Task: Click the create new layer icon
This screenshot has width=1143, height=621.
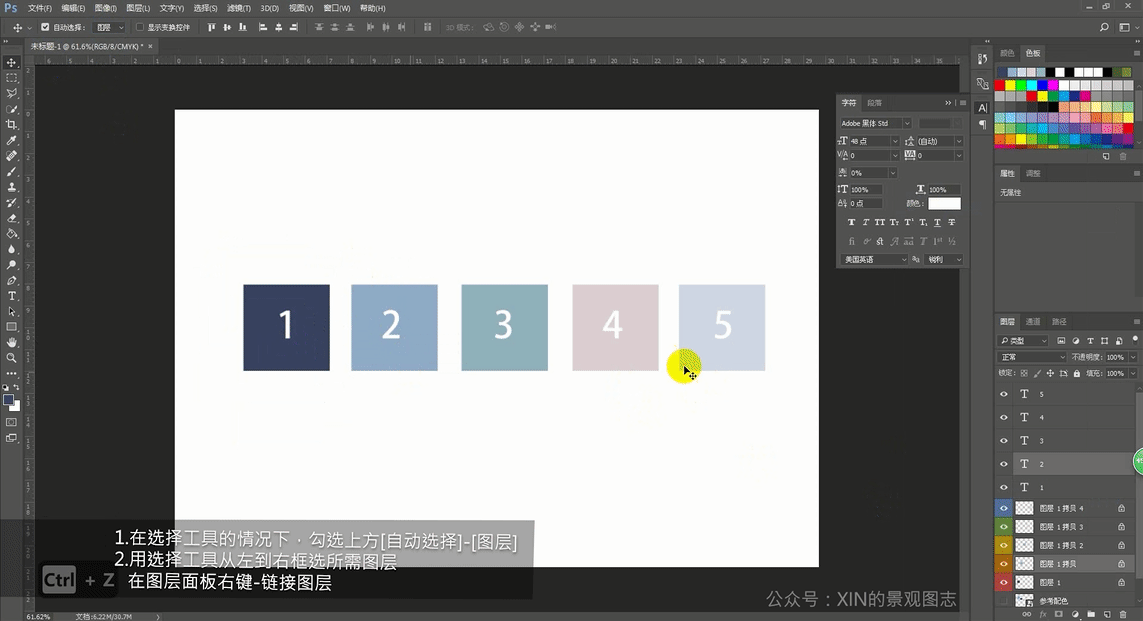Action: [1107, 614]
